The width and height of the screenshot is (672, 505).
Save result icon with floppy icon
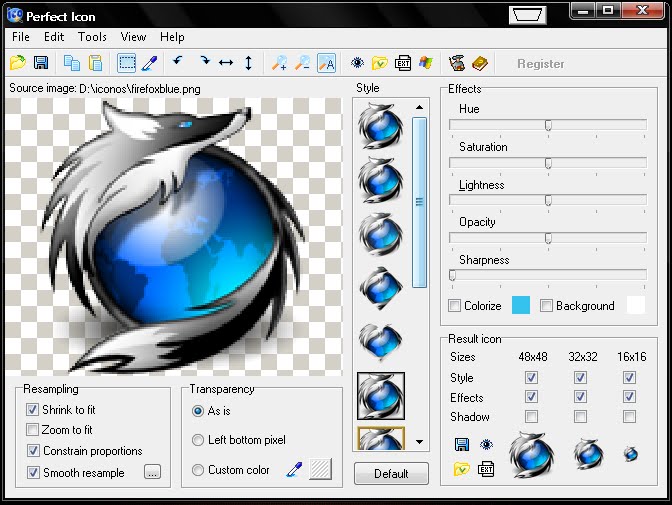462,445
